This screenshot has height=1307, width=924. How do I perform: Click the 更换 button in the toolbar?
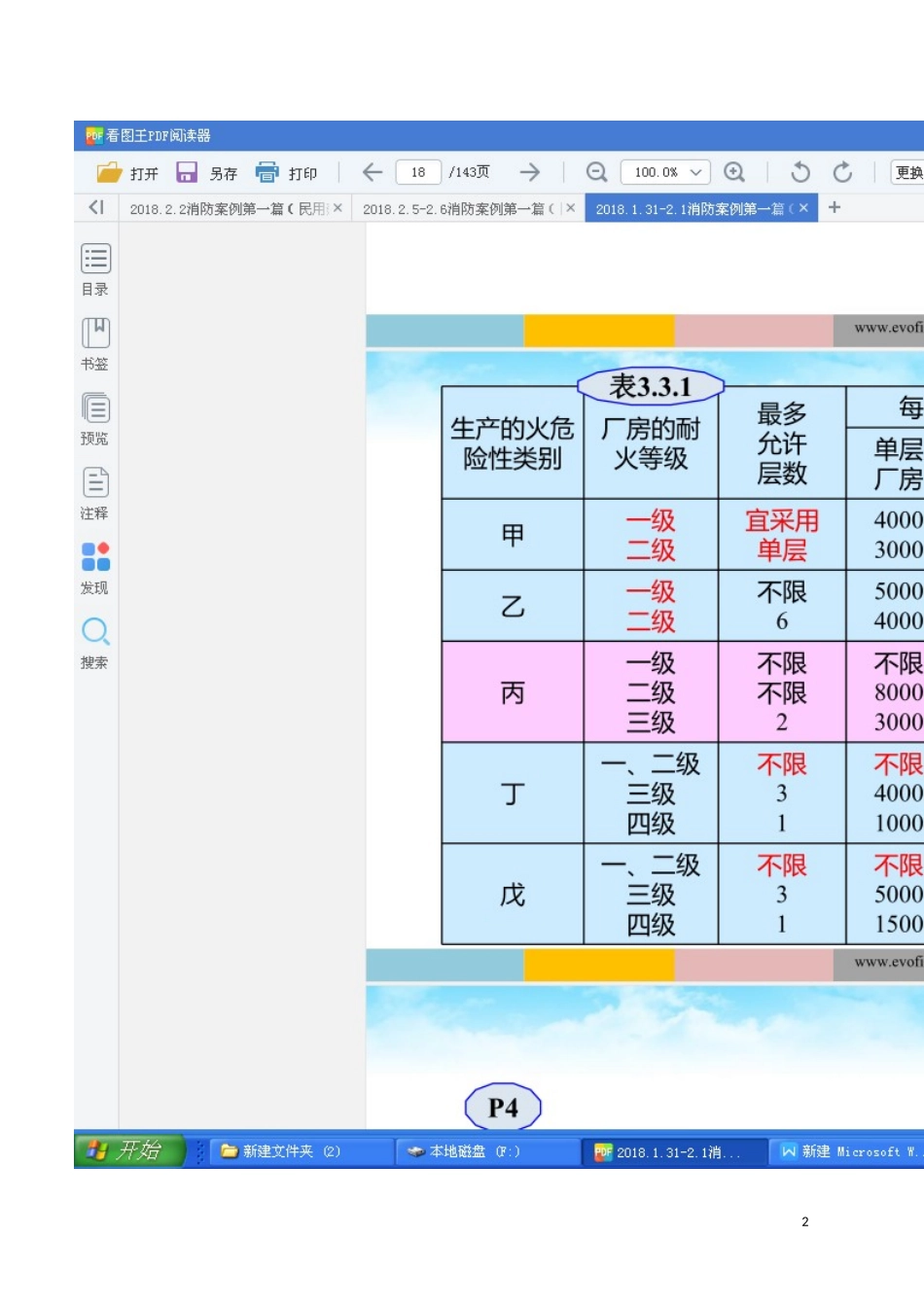pos(908,172)
